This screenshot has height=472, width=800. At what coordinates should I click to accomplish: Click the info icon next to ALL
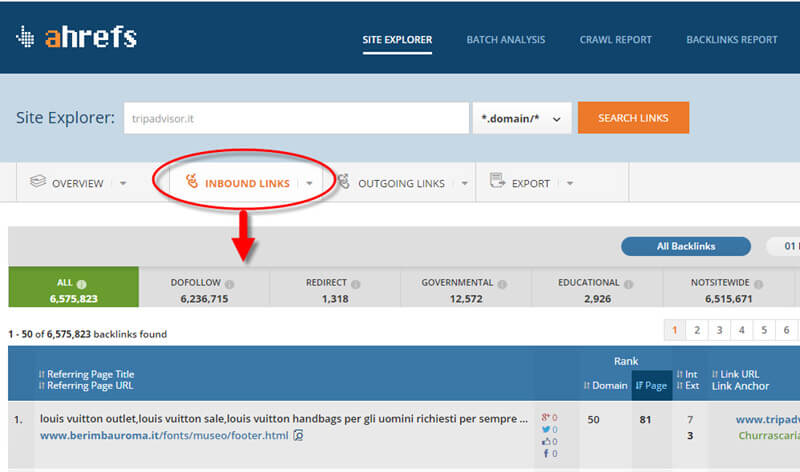(x=82, y=284)
